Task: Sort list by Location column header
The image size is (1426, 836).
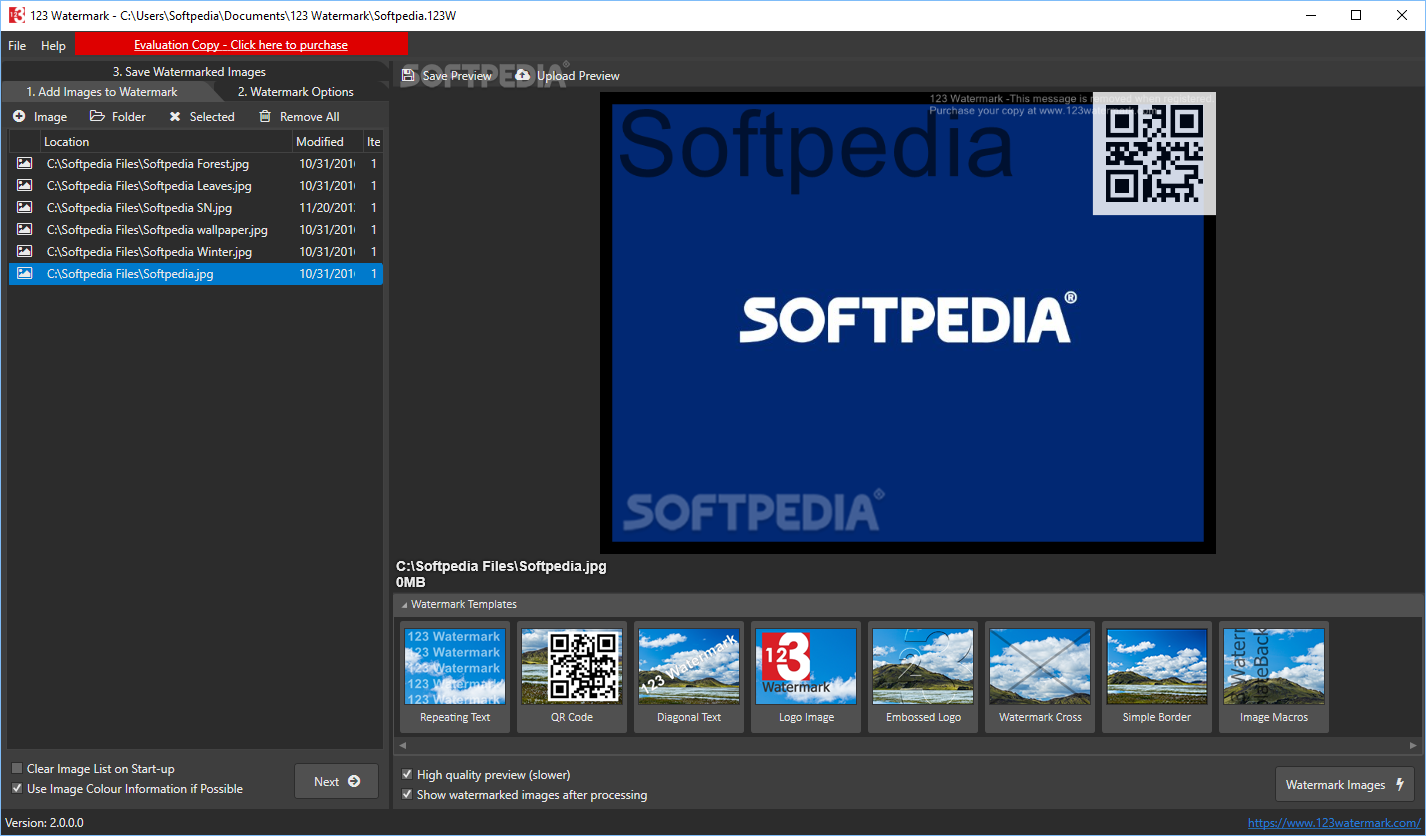Action: point(165,142)
